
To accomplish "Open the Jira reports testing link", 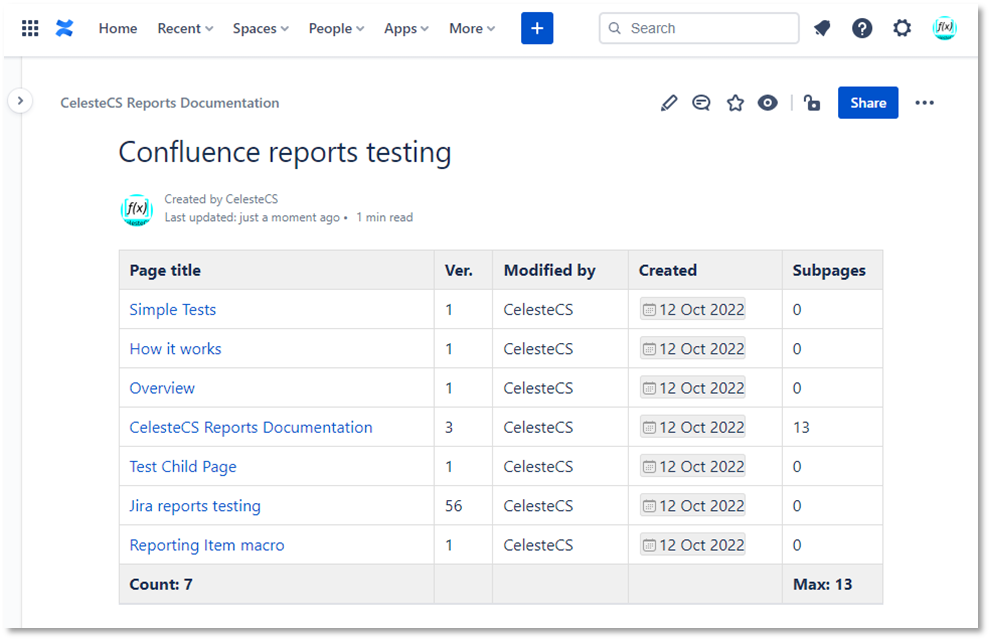I will pos(195,506).
